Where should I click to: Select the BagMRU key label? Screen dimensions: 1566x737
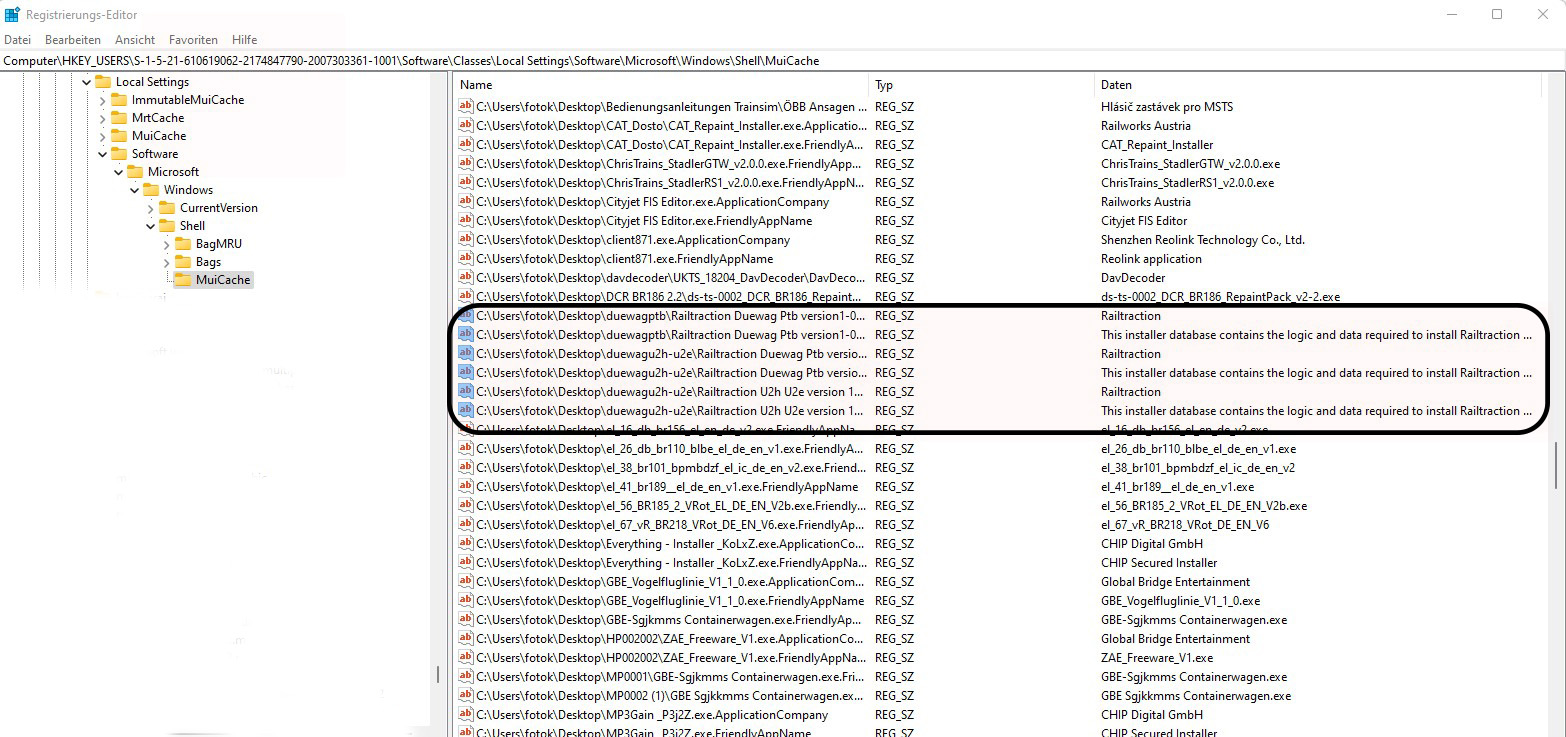[x=219, y=244]
